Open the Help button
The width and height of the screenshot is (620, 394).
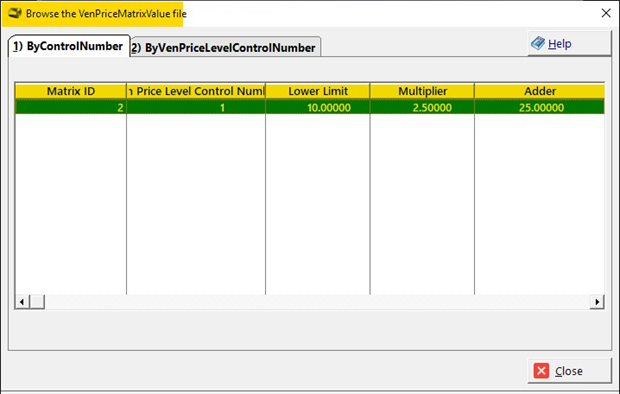tap(569, 44)
